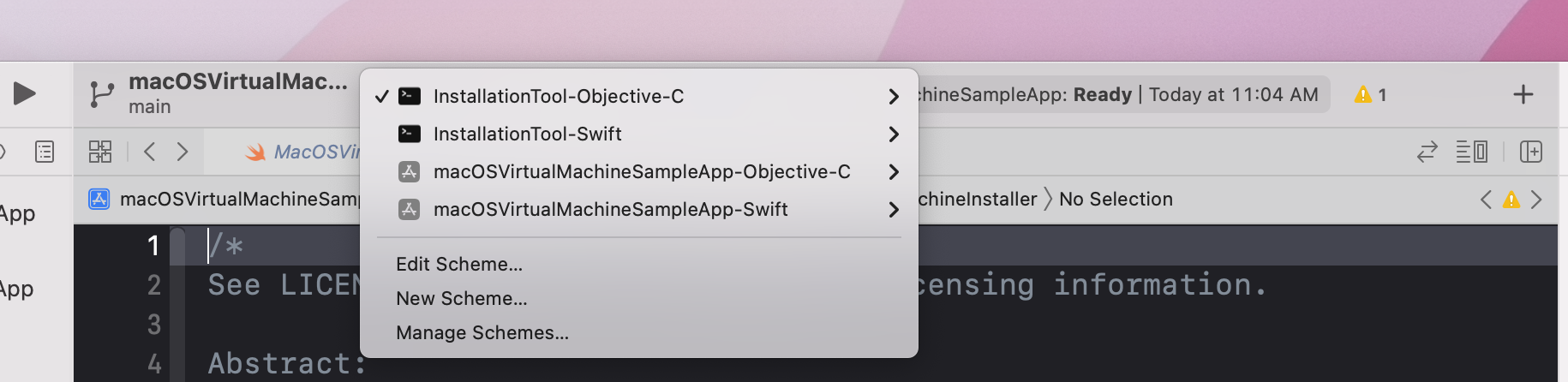Click No Selection in the jump bar

1116,199
